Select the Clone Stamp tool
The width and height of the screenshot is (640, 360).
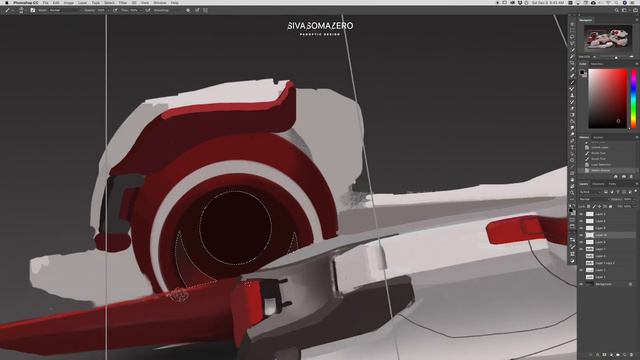coord(572,95)
